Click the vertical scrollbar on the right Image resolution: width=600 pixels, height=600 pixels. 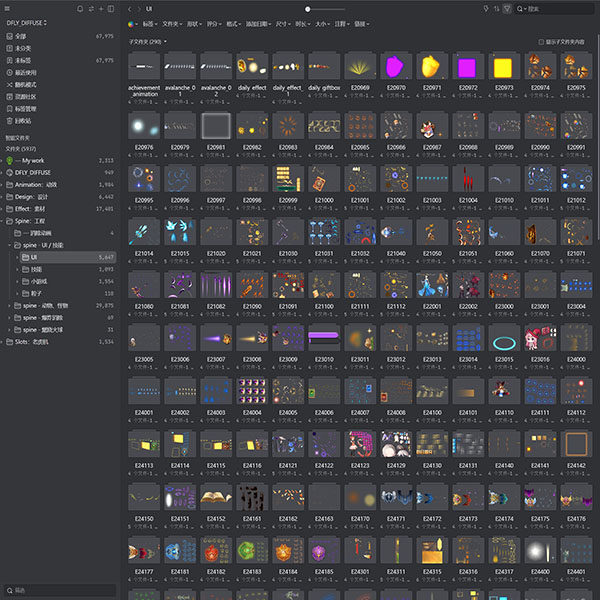coord(598,138)
